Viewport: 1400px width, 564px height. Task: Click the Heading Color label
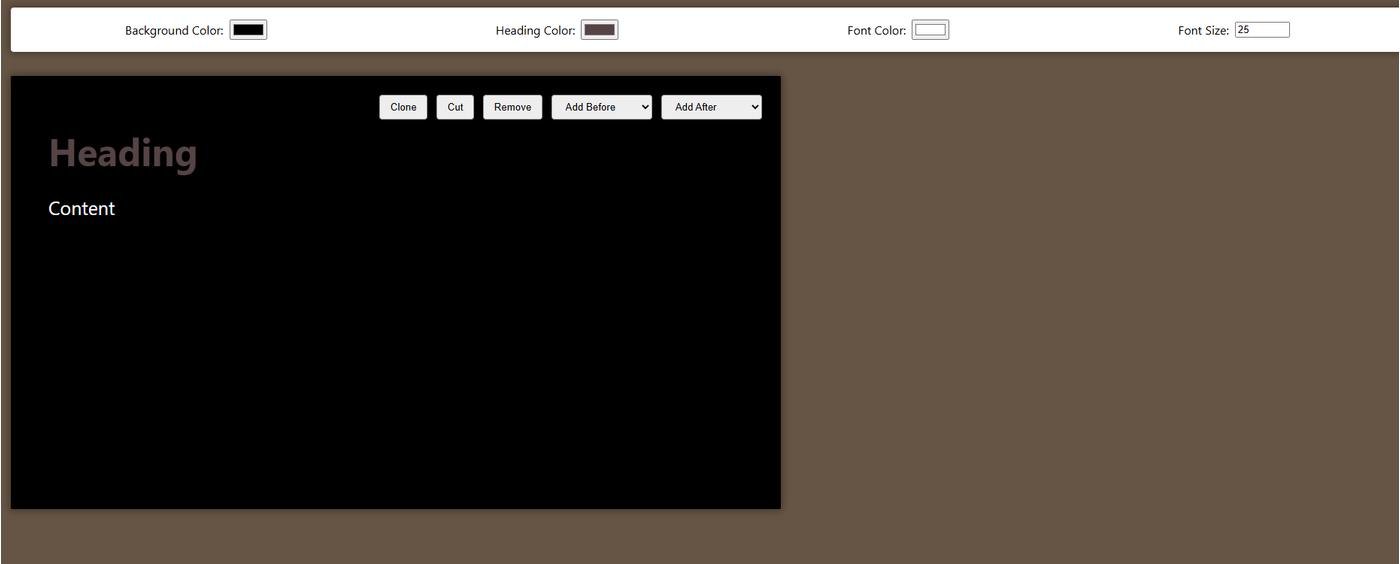point(535,31)
